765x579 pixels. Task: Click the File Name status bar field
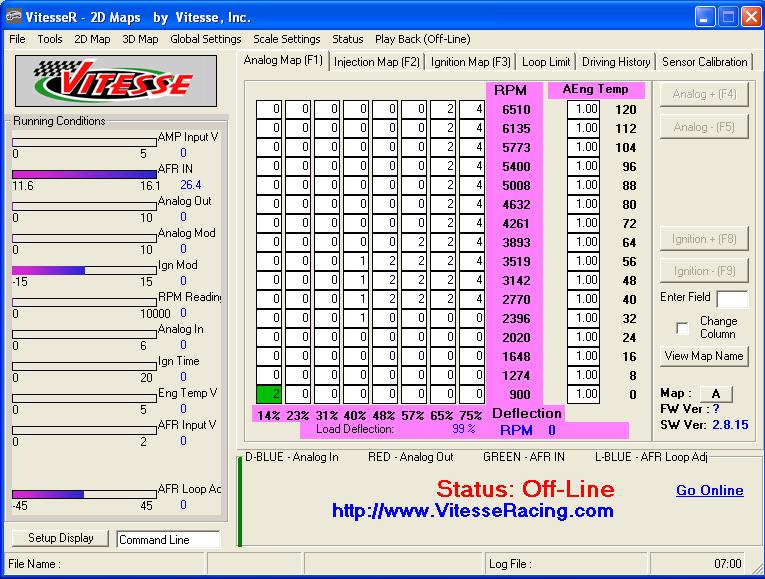pyautogui.click(x=104, y=564)
